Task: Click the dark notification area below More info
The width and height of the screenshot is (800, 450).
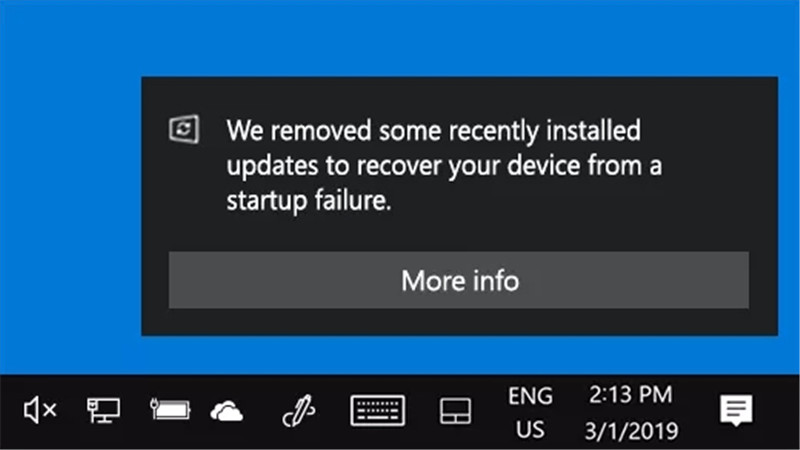Action: 459,321
